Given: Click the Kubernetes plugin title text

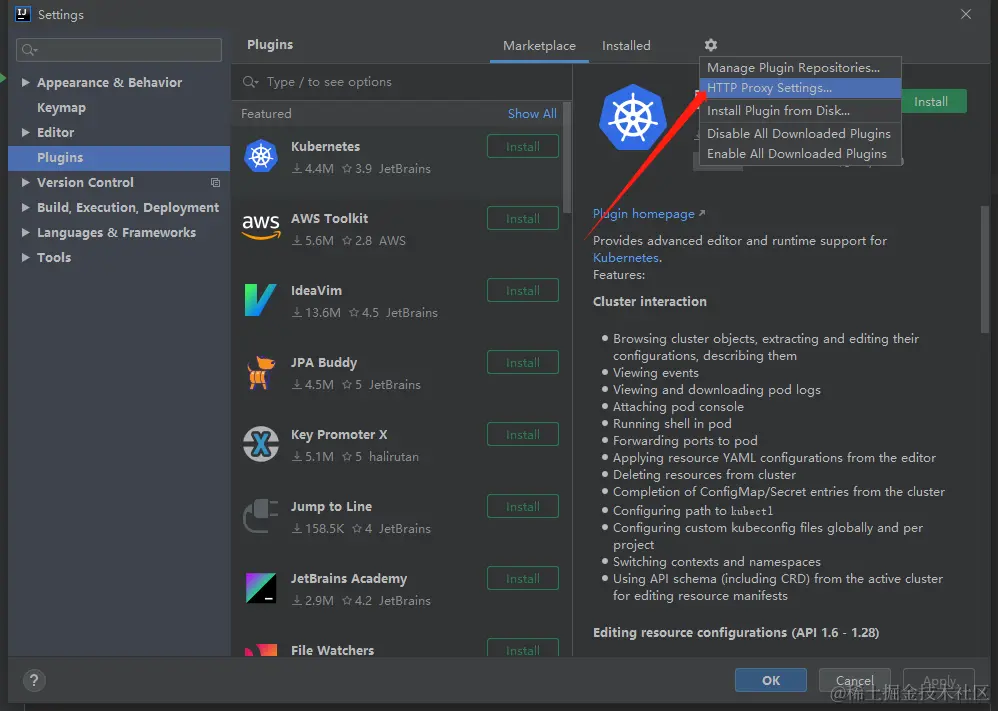Looking at the screenshot, I should click(325, 146).
